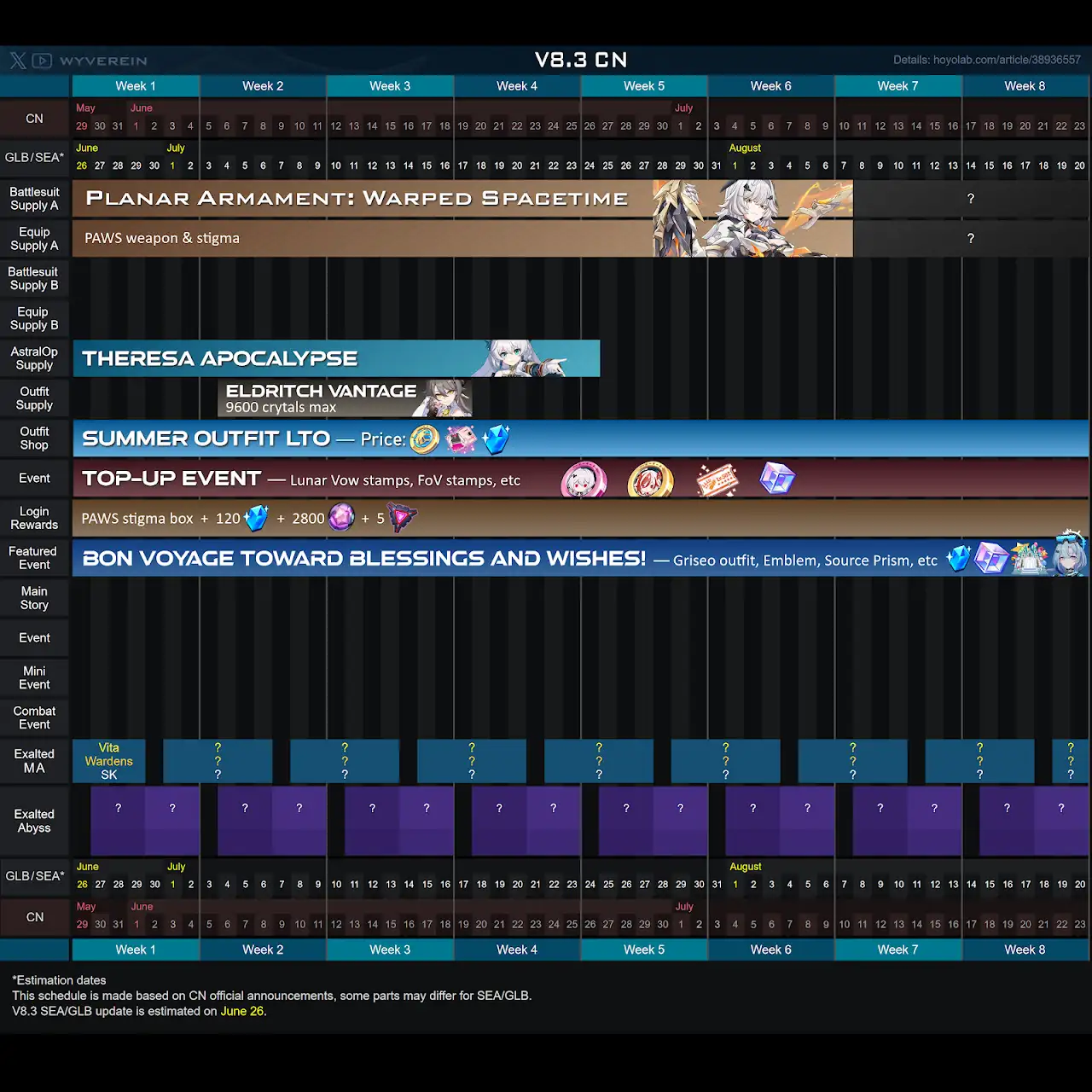Viewport: 1092px width, 1092px height.
Task: Click the Combat Event row label
Action: point(34,717)
